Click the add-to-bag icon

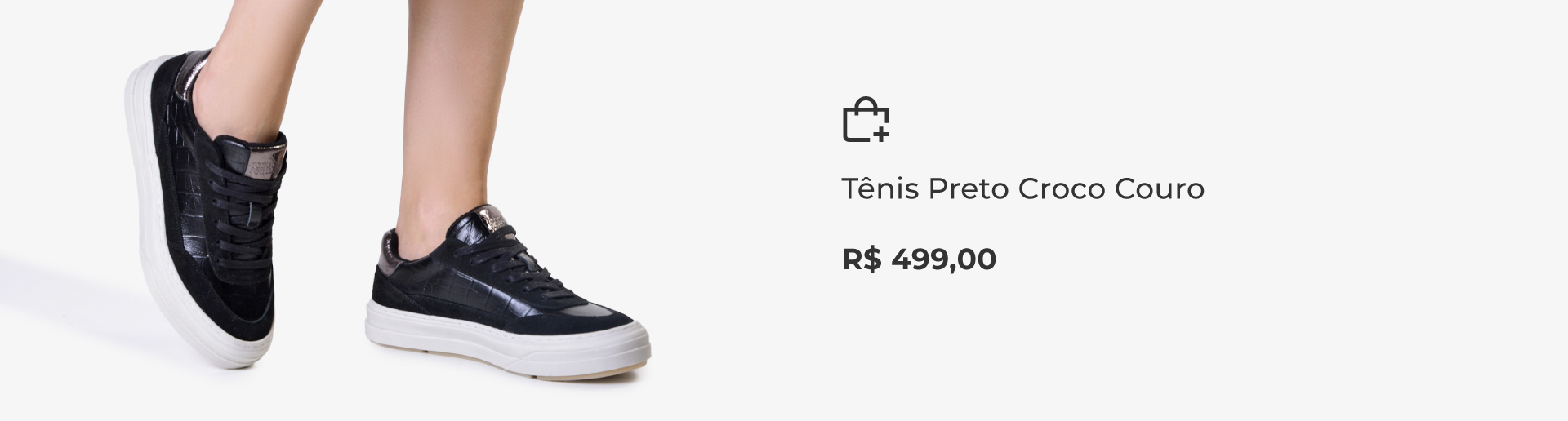click(x=866, y=120)
